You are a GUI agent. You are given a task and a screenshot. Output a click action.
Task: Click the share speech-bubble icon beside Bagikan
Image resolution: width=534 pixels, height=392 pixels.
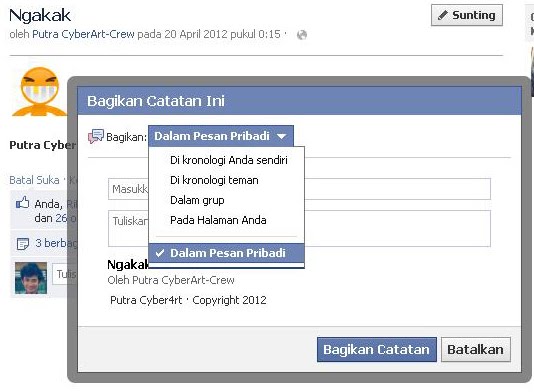coord(96,136)
